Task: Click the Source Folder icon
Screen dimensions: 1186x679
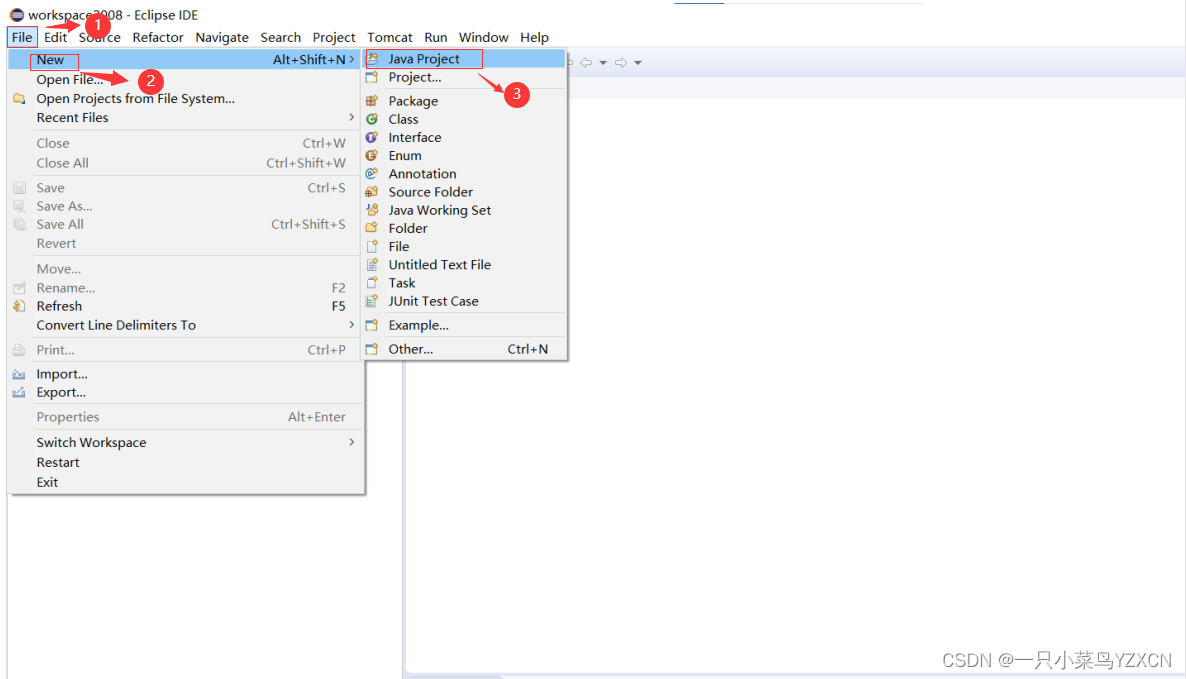Action: (x=372, y=191)
